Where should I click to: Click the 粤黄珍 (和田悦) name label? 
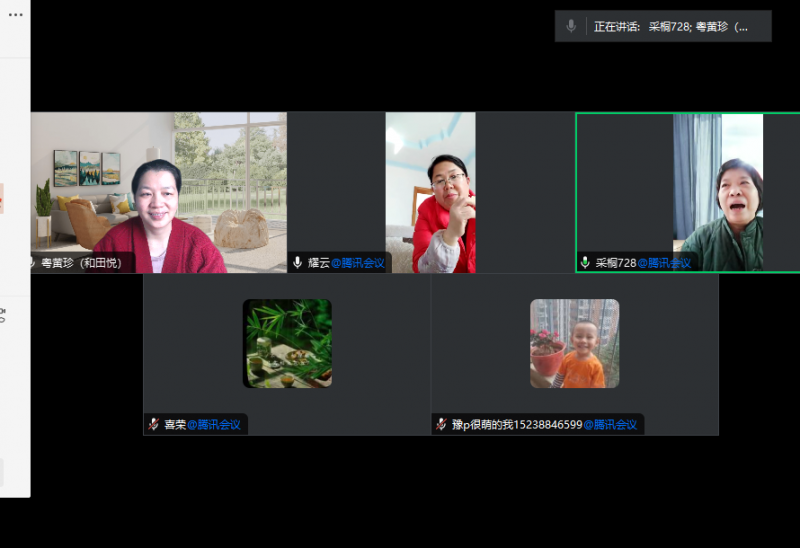(x=81, y=263)
